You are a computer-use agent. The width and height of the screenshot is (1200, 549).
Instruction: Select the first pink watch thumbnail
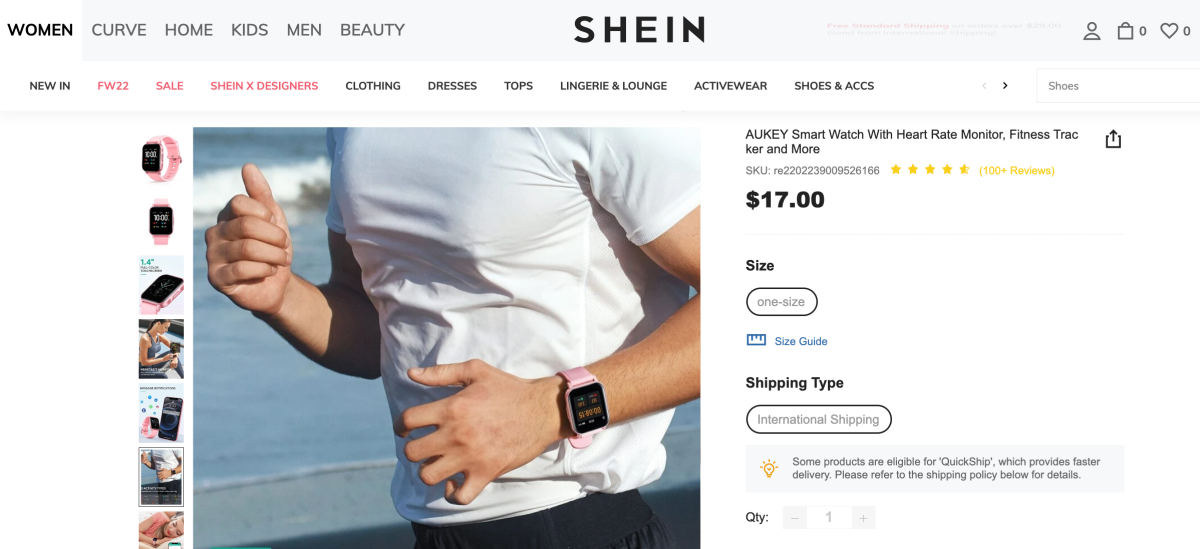coord(161,158)
